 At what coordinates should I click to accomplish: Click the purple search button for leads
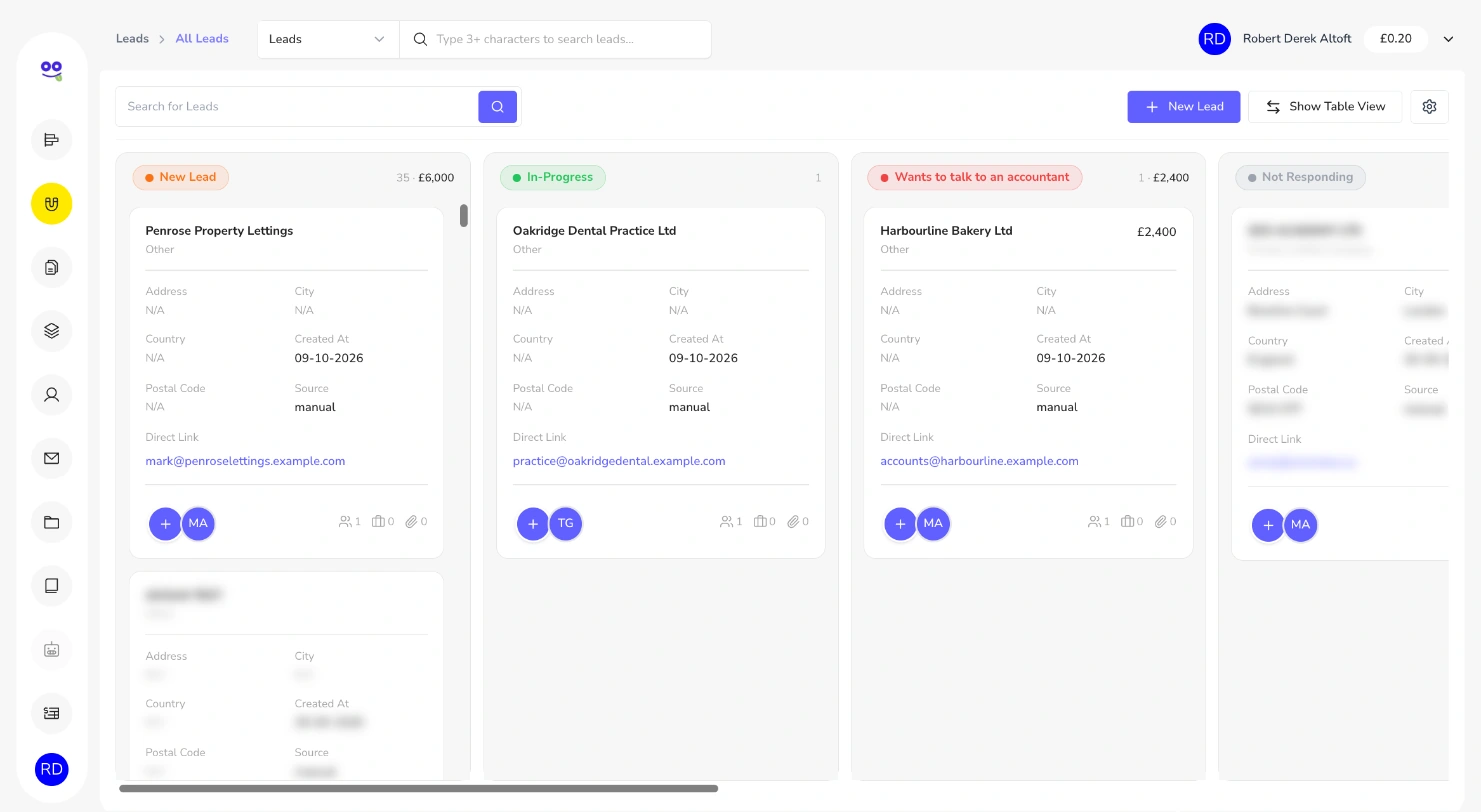point(497,106)
